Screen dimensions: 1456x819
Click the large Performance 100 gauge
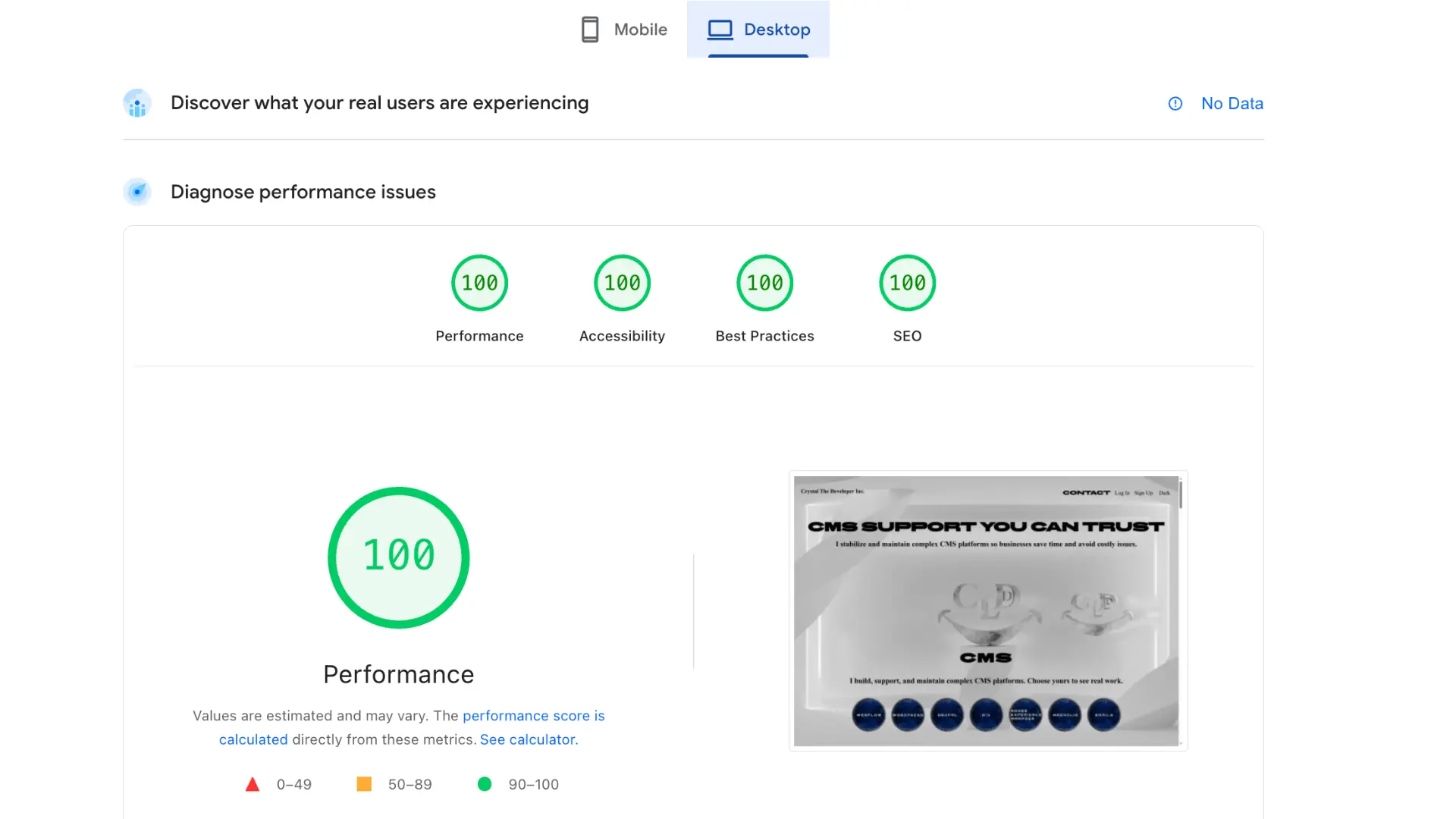[399, 557]
